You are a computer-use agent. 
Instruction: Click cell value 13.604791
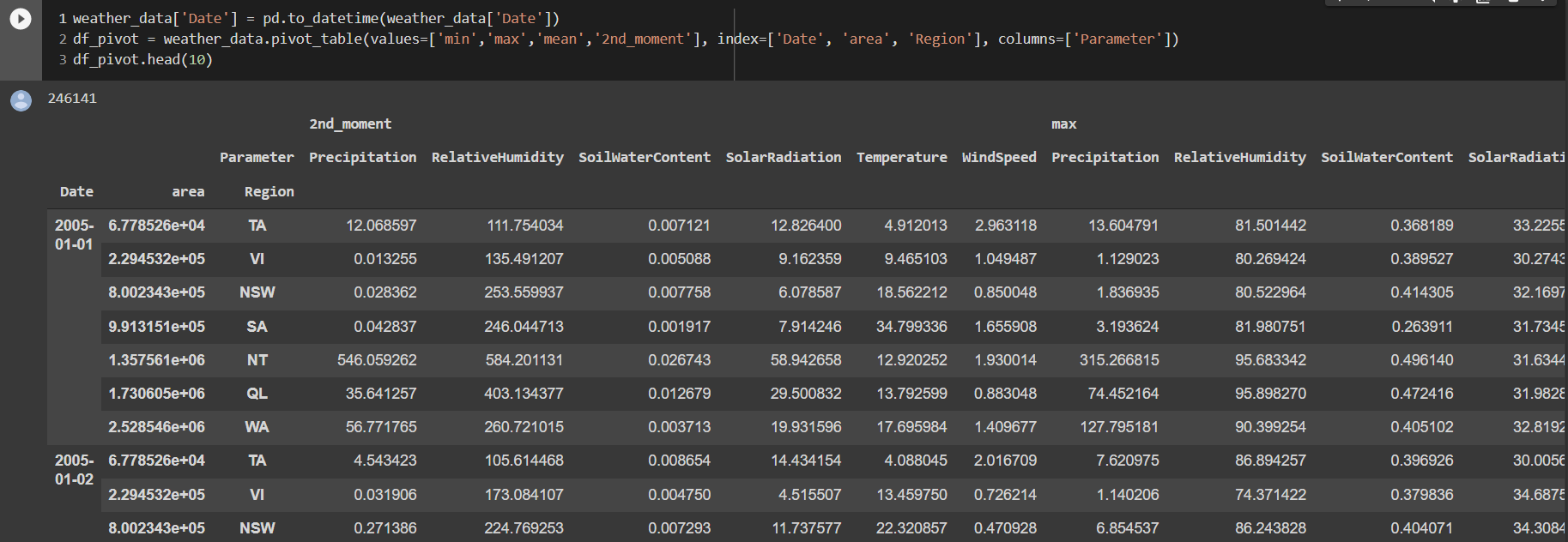[1123, 225]
